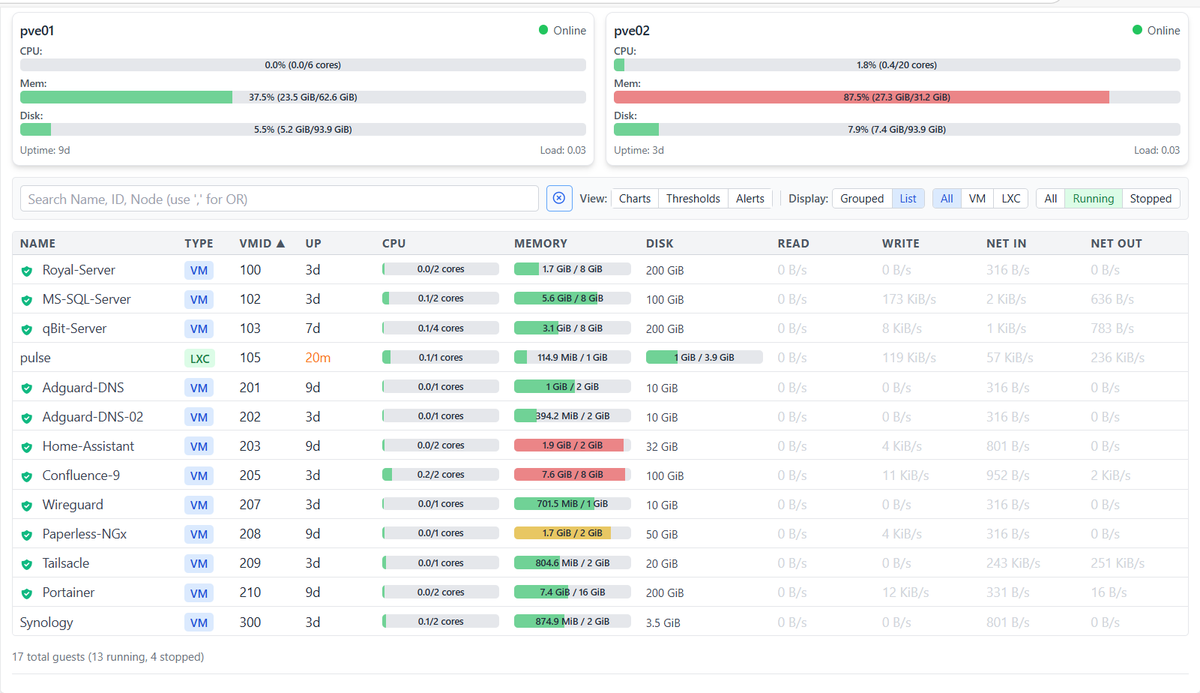Image resolution: width=1200 pixels, height=693 pixels.
Task: Switch display to List mode
Action: pos(908,198)
